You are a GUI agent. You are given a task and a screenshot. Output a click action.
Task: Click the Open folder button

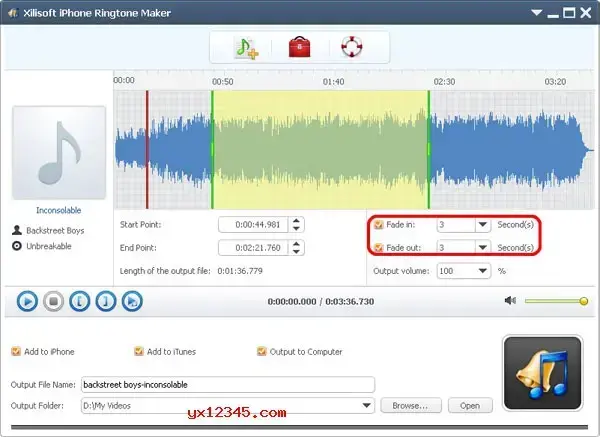click(x=470, y=406)
